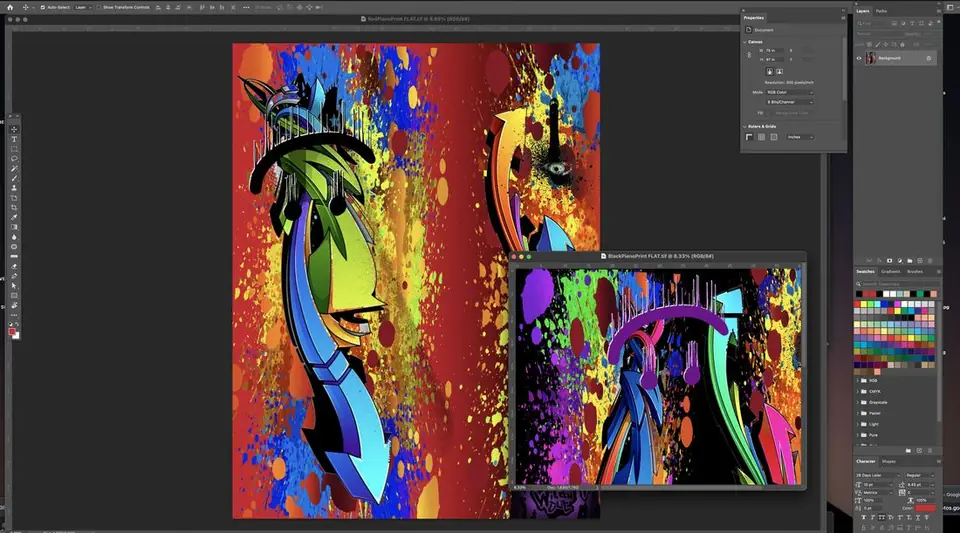Image resolution: width=960 pixels, height=533 pixels.
Task: Select the Path Selection arrow tool
Action: (14, 286)
